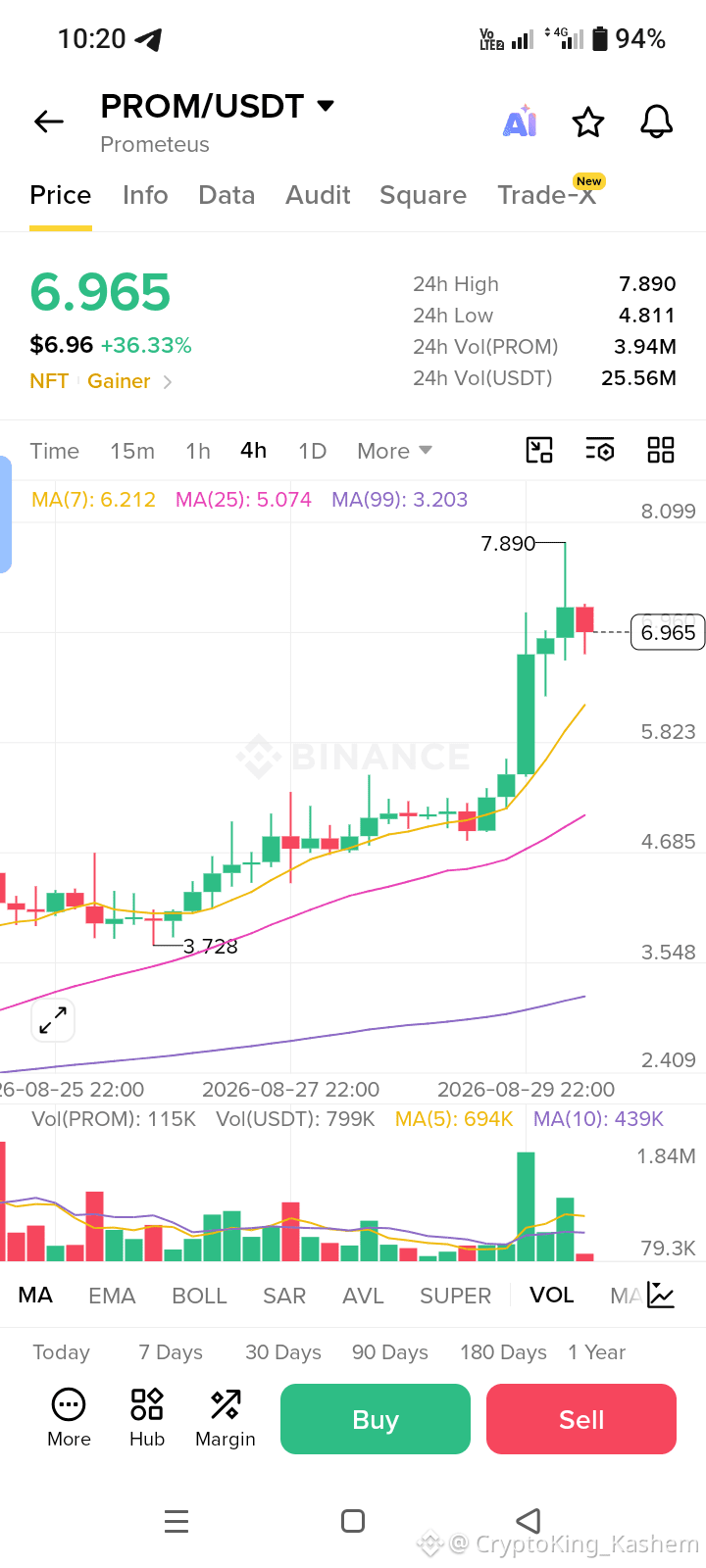Open the Gainer tag chevron

(168, 382)
